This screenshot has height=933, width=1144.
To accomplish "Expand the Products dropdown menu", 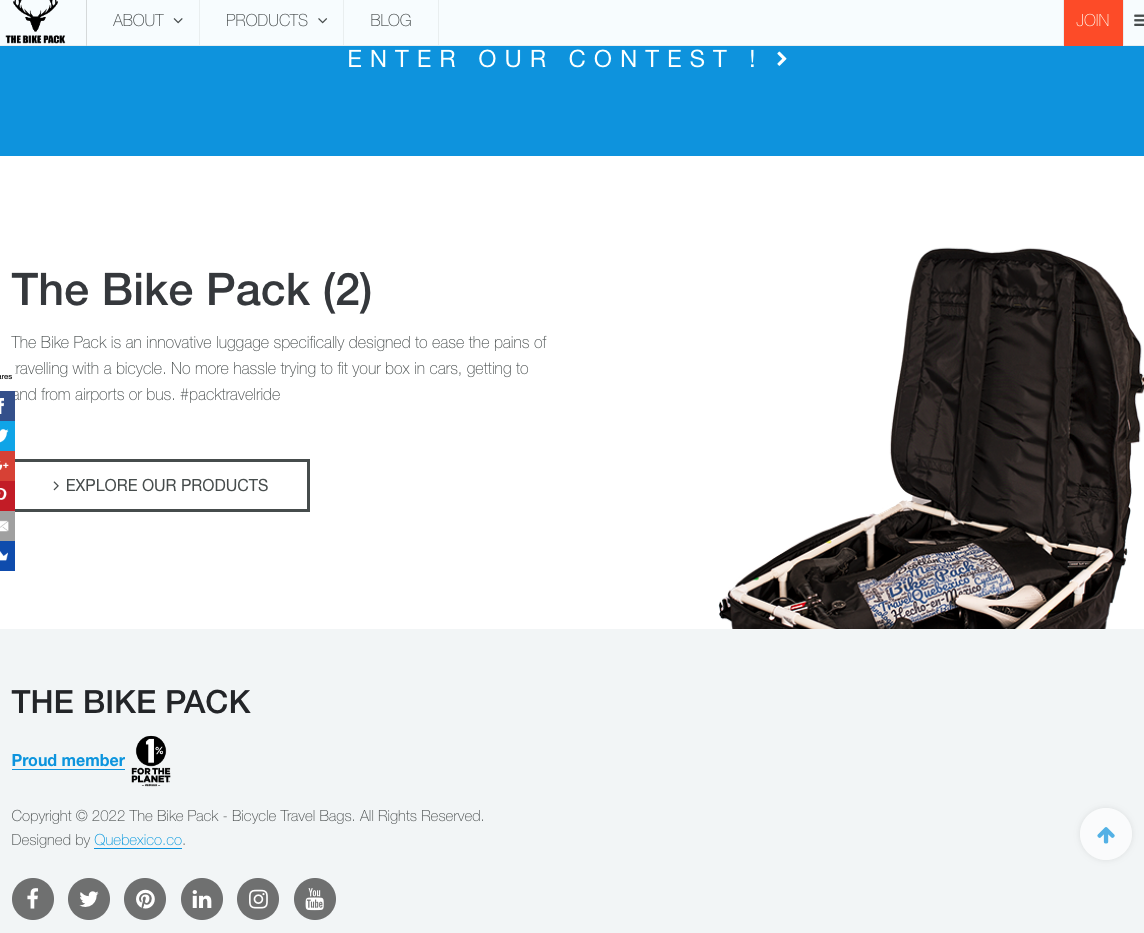I will click(276, 20).
